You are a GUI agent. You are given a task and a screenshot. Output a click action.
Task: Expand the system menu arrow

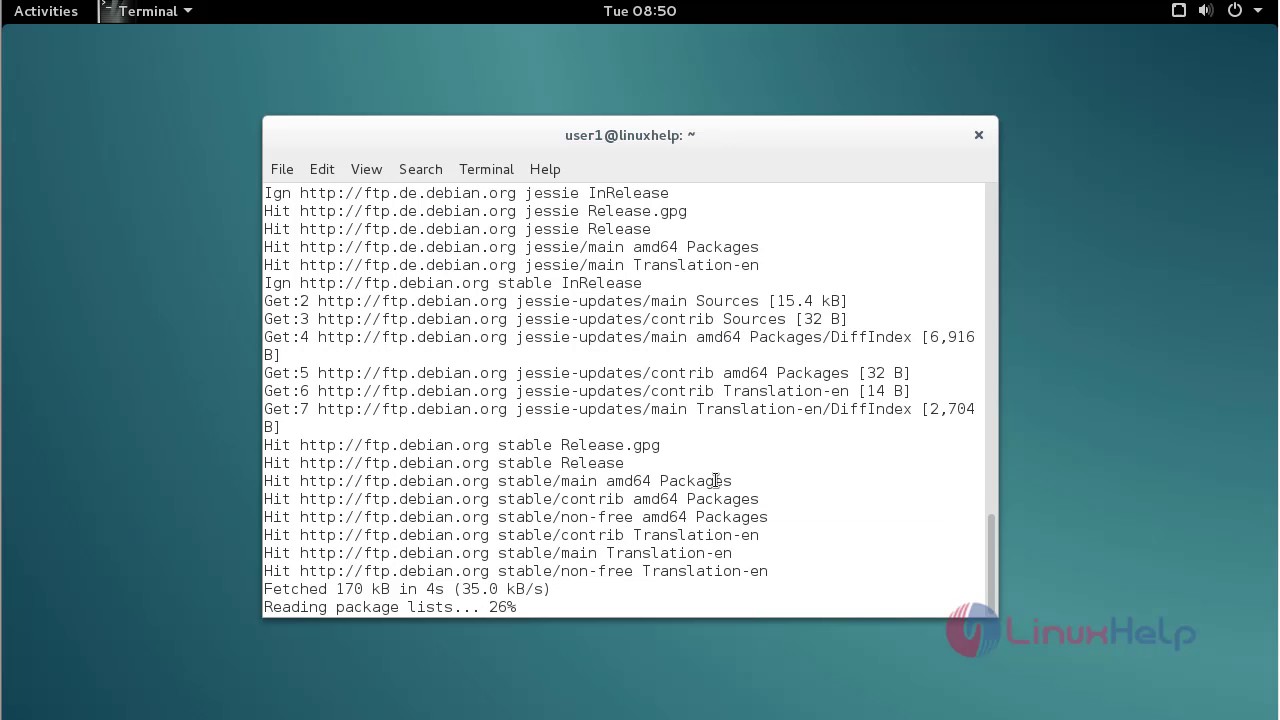click(x=1257, y=11)
